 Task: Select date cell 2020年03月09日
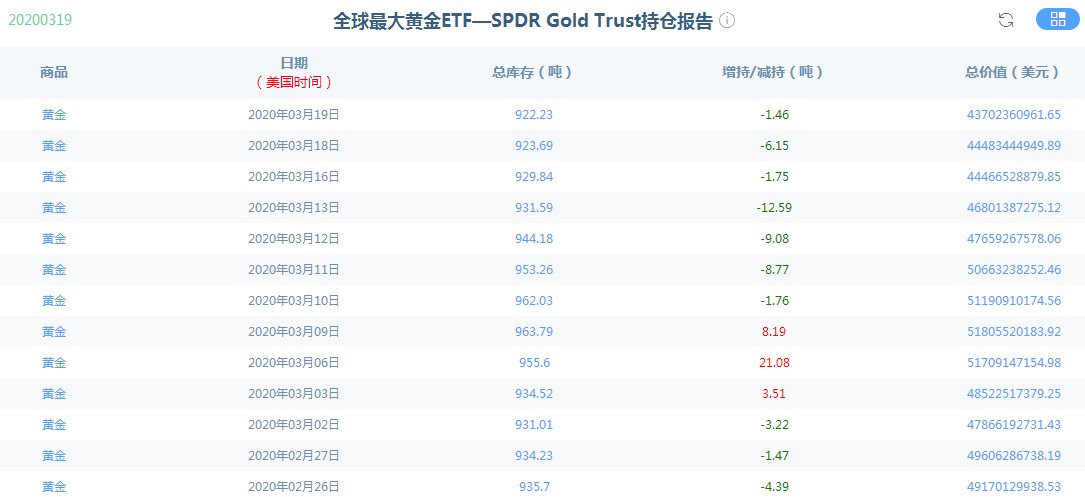click(x=294, y=332)
